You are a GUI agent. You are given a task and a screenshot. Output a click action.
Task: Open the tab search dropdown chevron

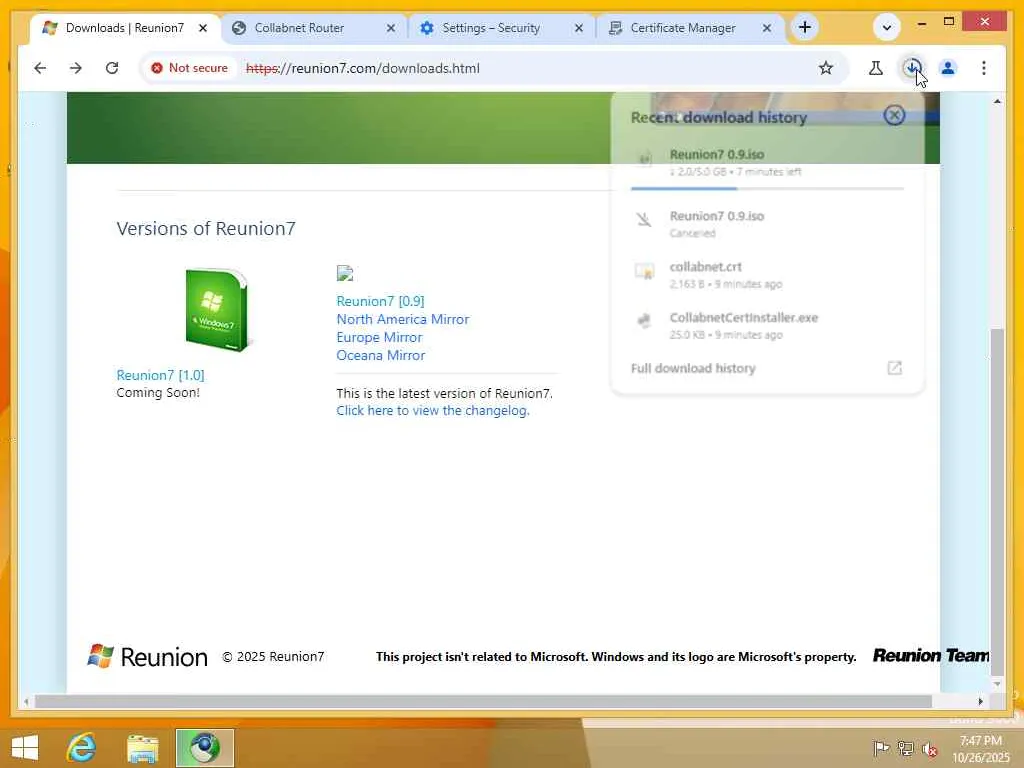pyautogui.click(x=886, y=27)
